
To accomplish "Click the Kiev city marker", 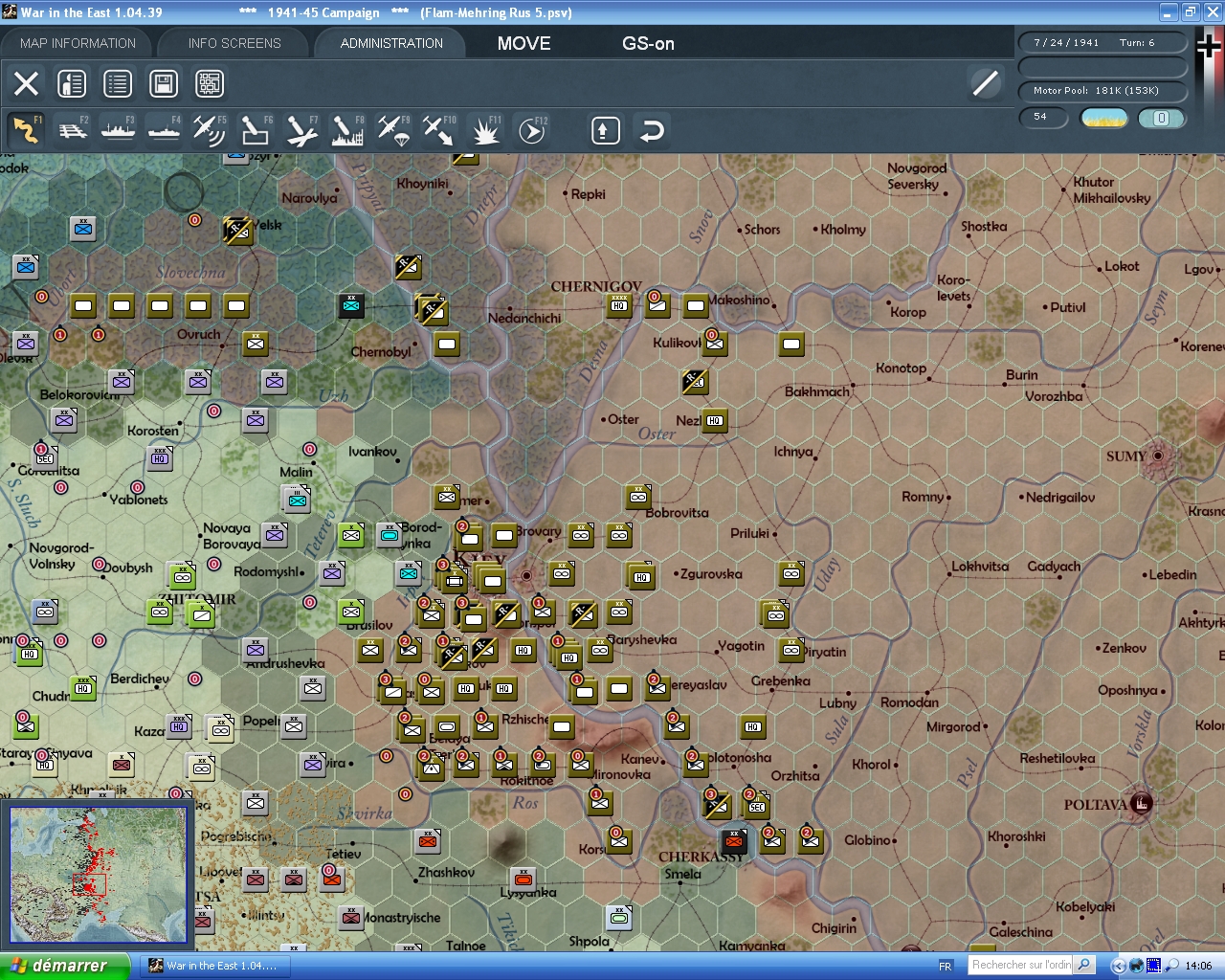I will pyautogui.click(x=525, y=575).
